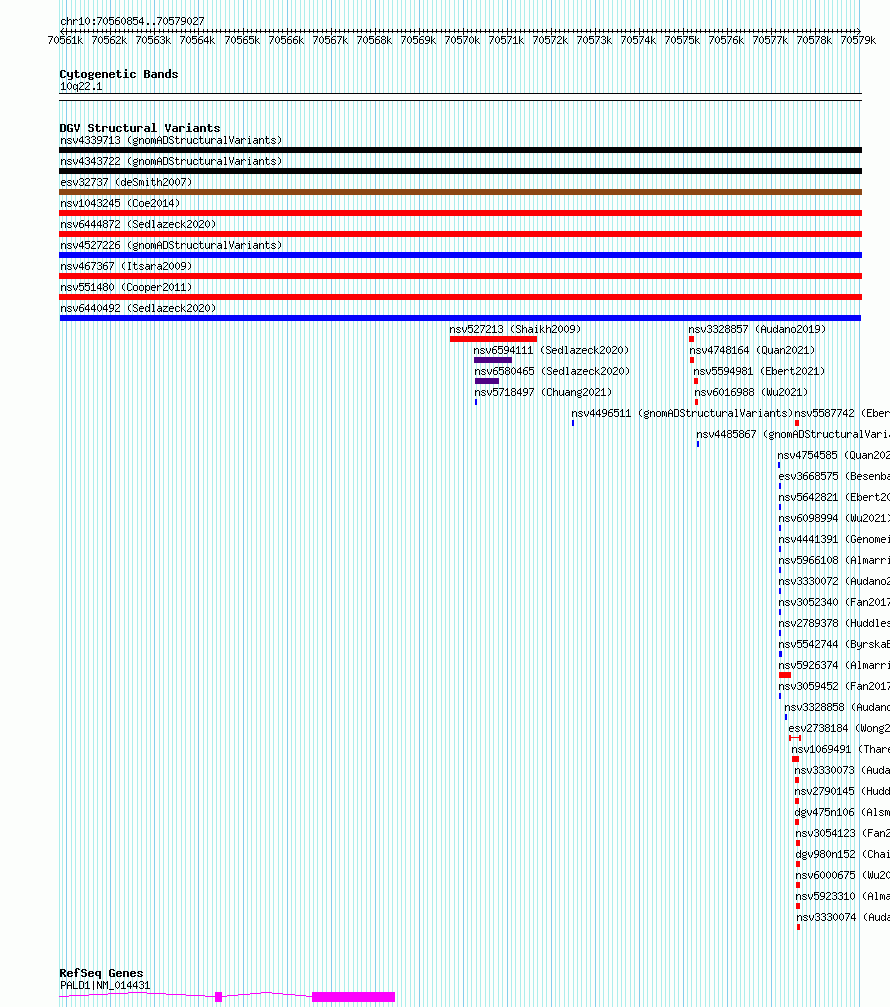This screenshot has width=890, height=1007.
Task: Open nsv3054123 variant label
Action: (842, 833)
